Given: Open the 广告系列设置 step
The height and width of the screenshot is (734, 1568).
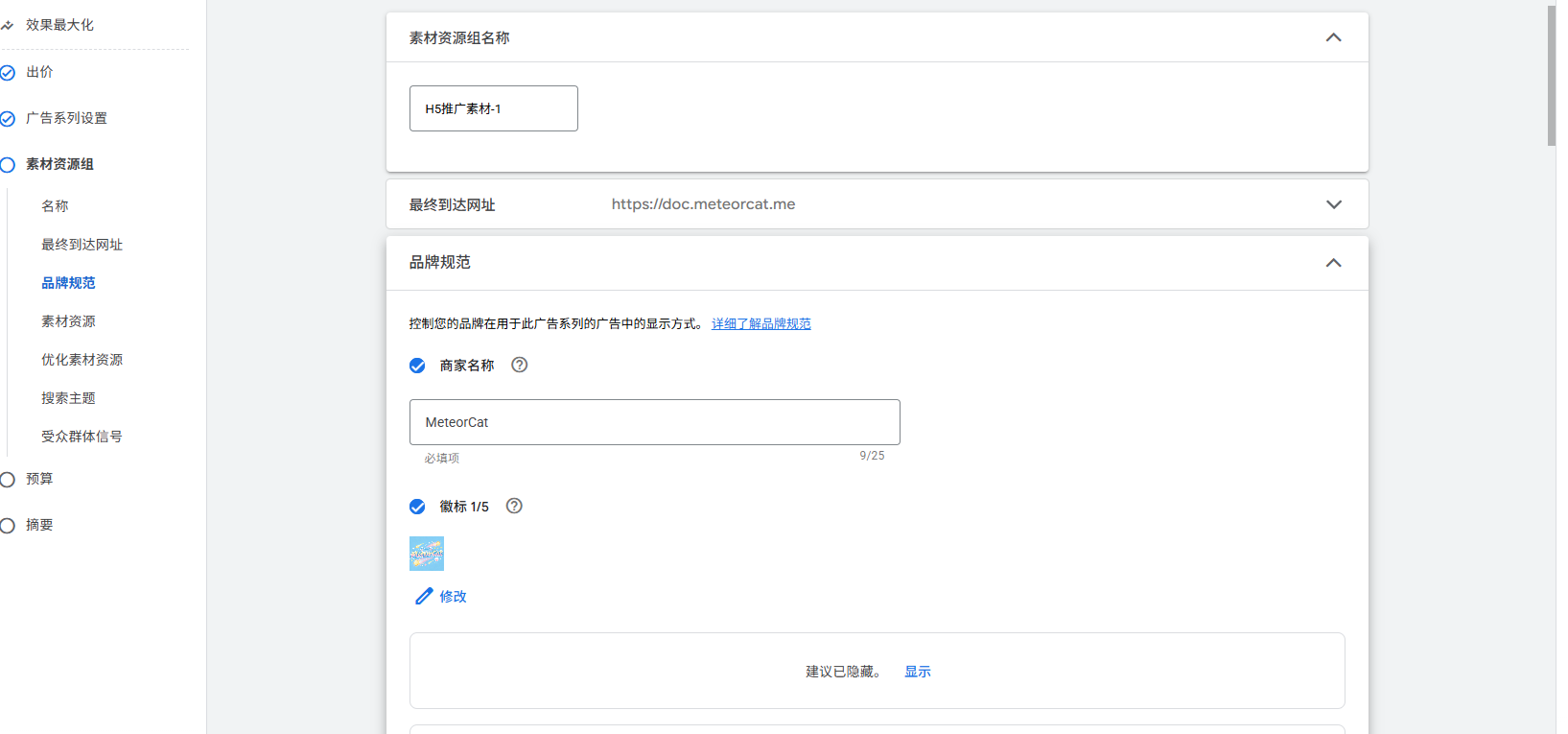Looking at the screenshot, I should (66, 118).
